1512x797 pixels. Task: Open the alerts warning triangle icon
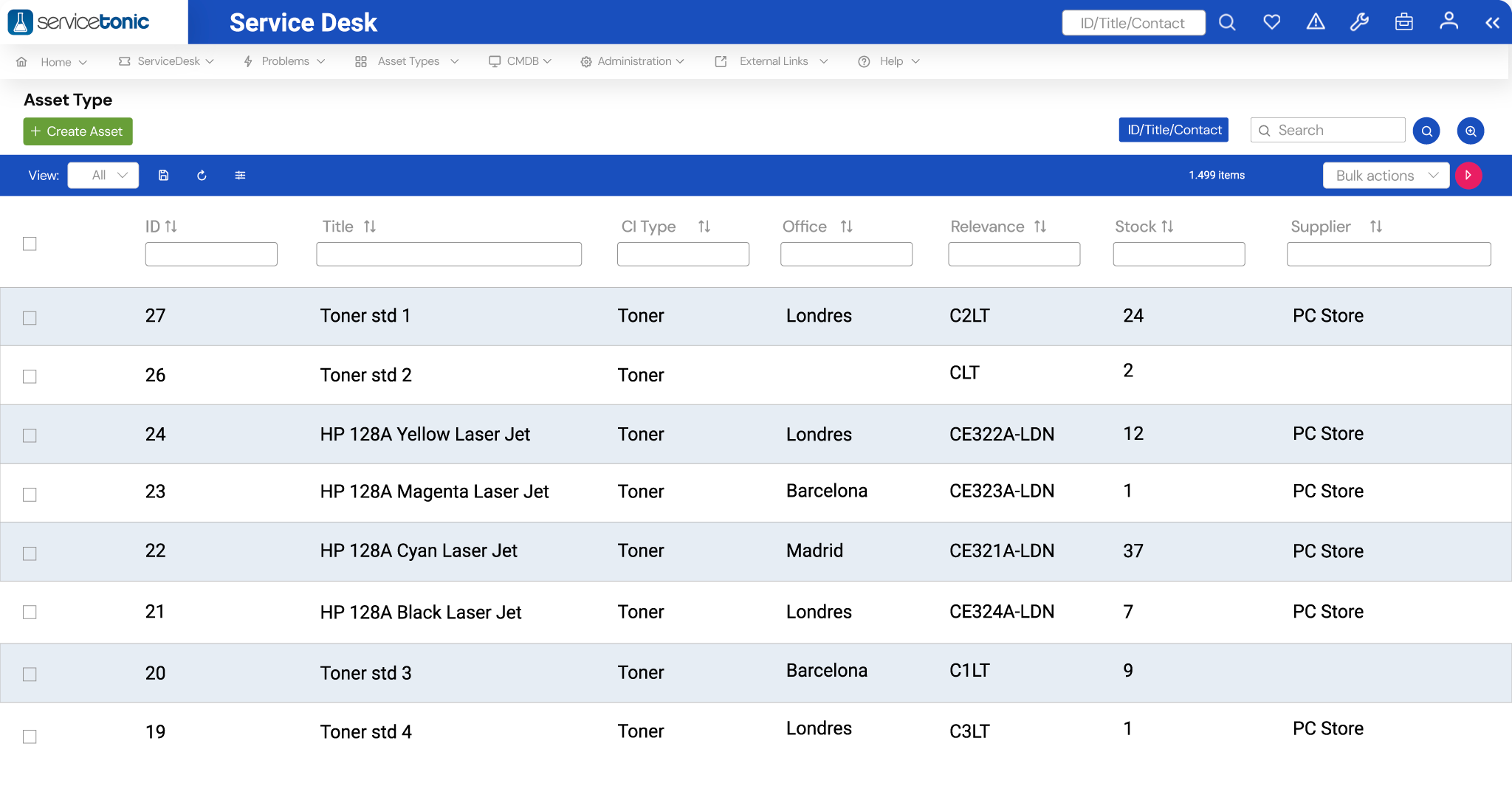[1316, 22]
